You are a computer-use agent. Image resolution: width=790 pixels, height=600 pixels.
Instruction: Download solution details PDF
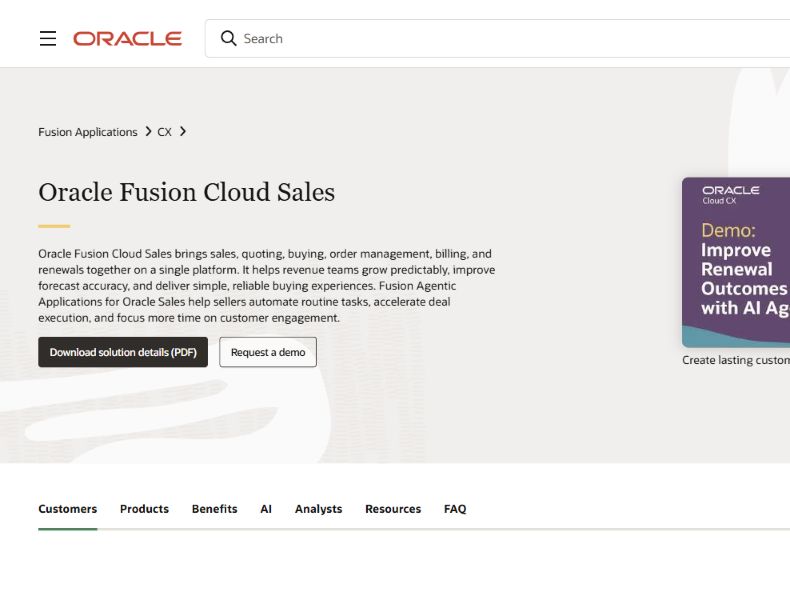(x=123, y=352)
